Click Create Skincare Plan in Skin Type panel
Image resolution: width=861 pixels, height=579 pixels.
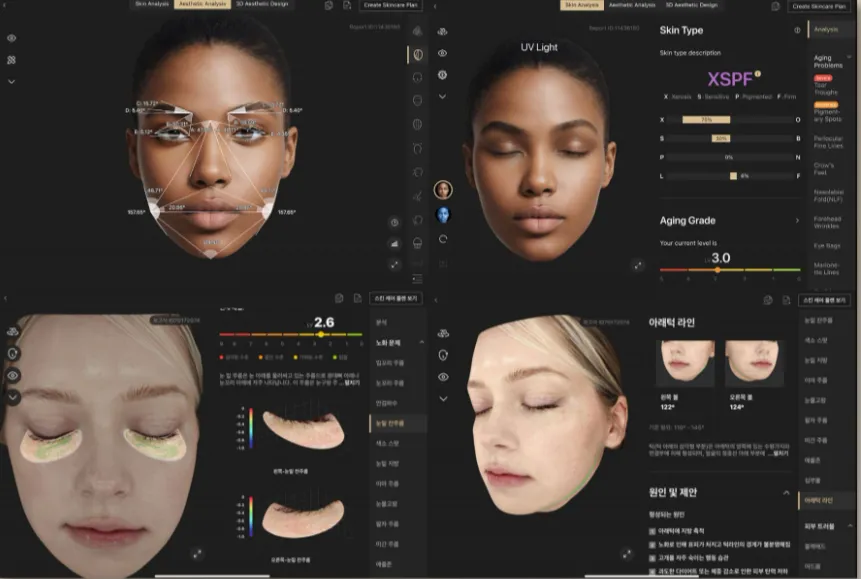[819, 6]
